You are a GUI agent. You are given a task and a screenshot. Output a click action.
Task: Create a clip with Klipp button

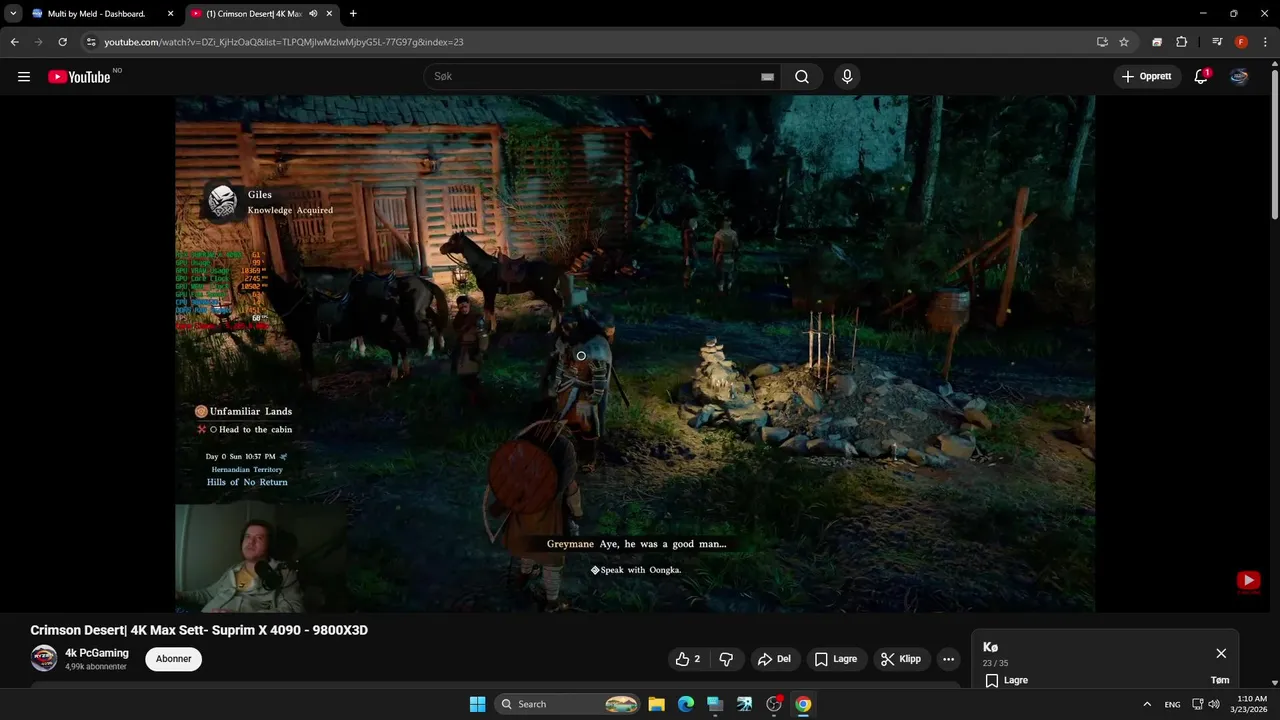tap(900, 659)
